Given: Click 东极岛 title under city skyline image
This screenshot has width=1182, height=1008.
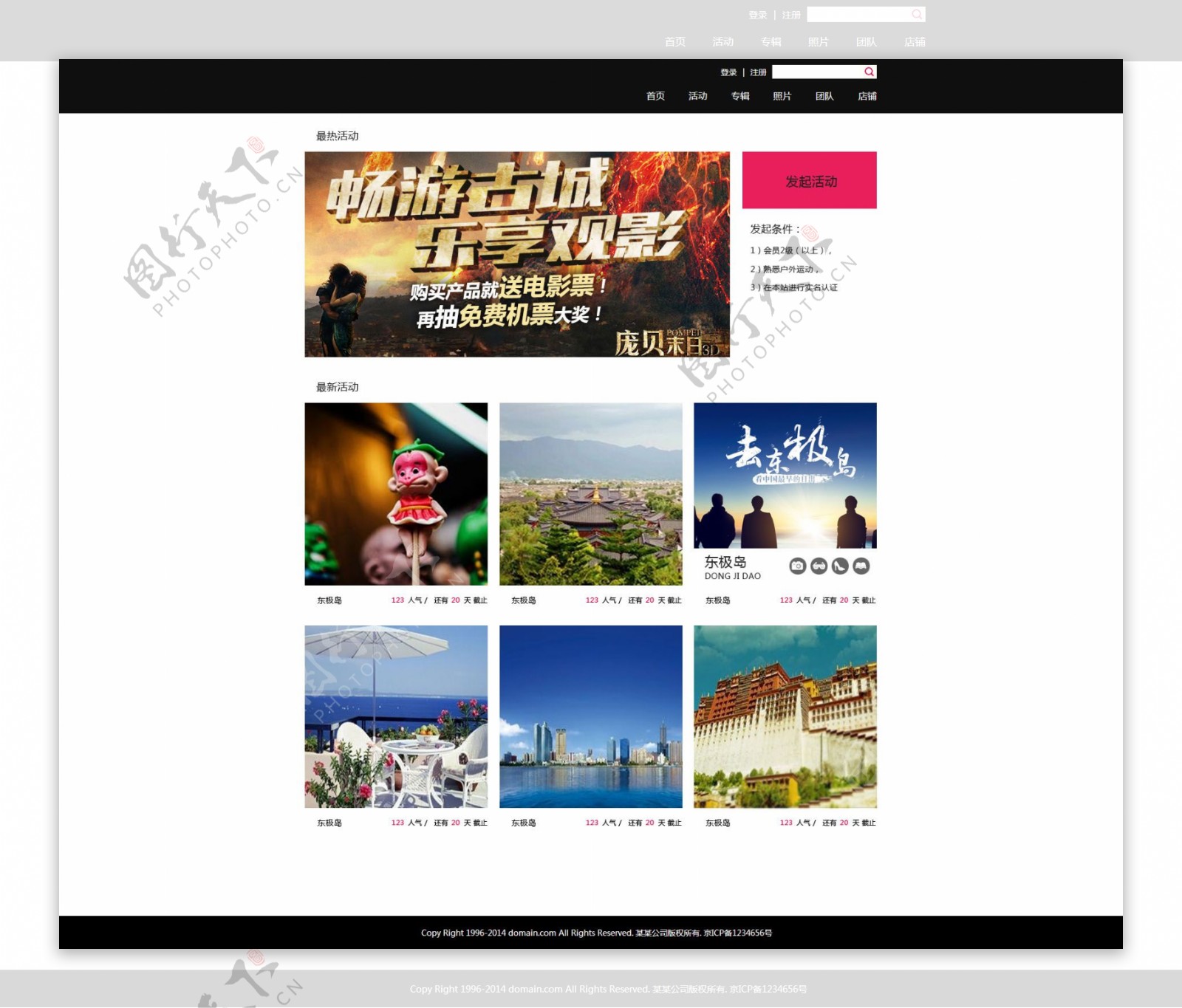Looking at the screenshot, I should [x=524, y=823].
